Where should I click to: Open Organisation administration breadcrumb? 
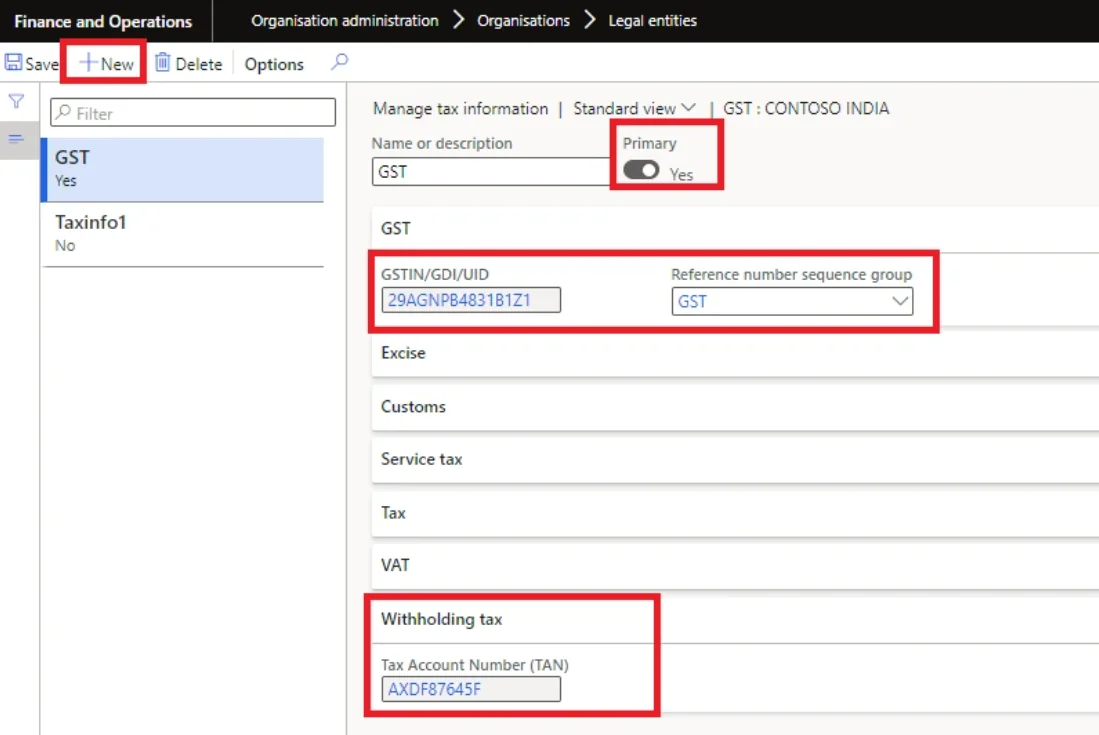345,21
